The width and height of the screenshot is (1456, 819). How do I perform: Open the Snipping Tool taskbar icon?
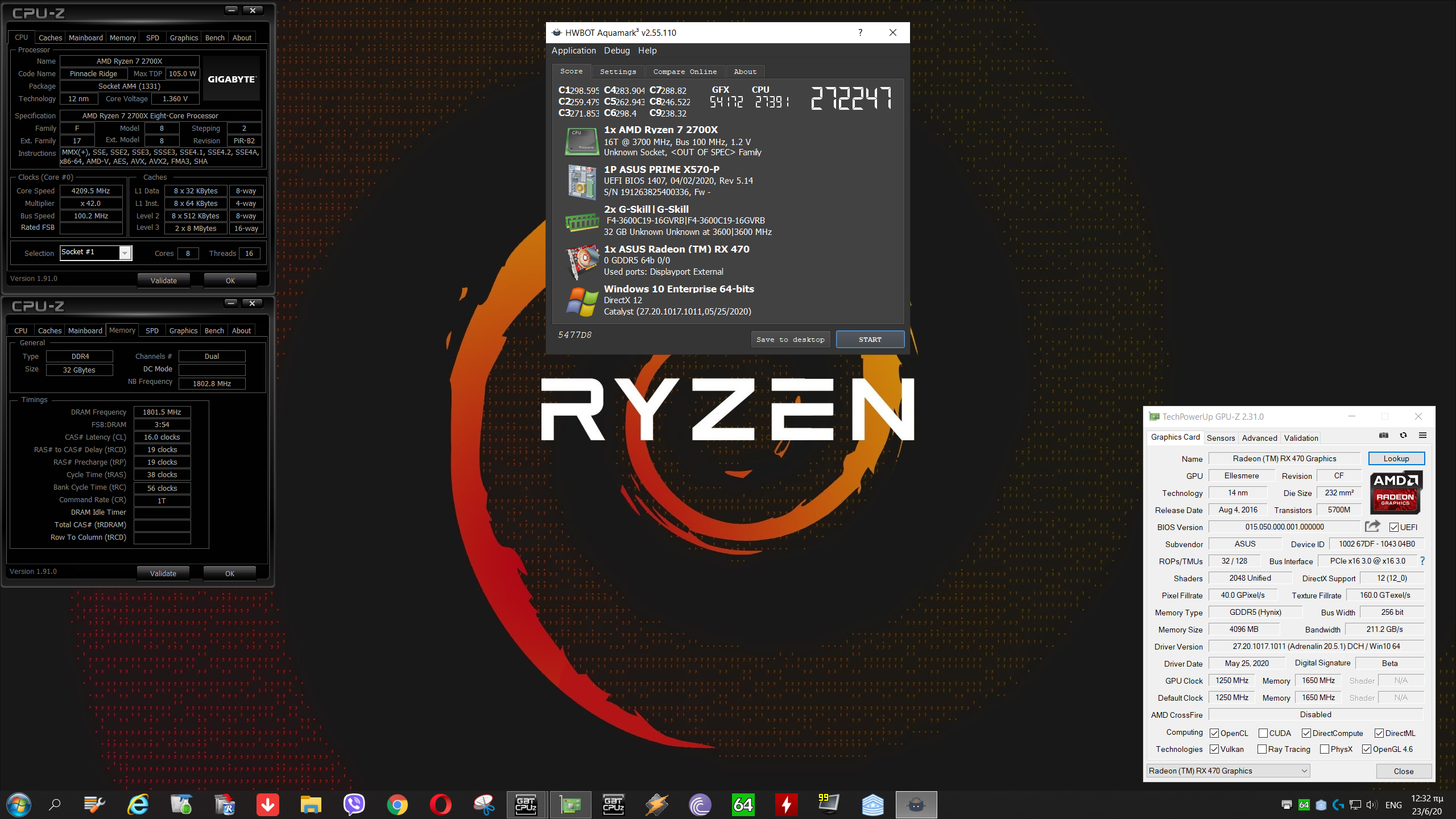pyautogui.click(x=484, y=804)
